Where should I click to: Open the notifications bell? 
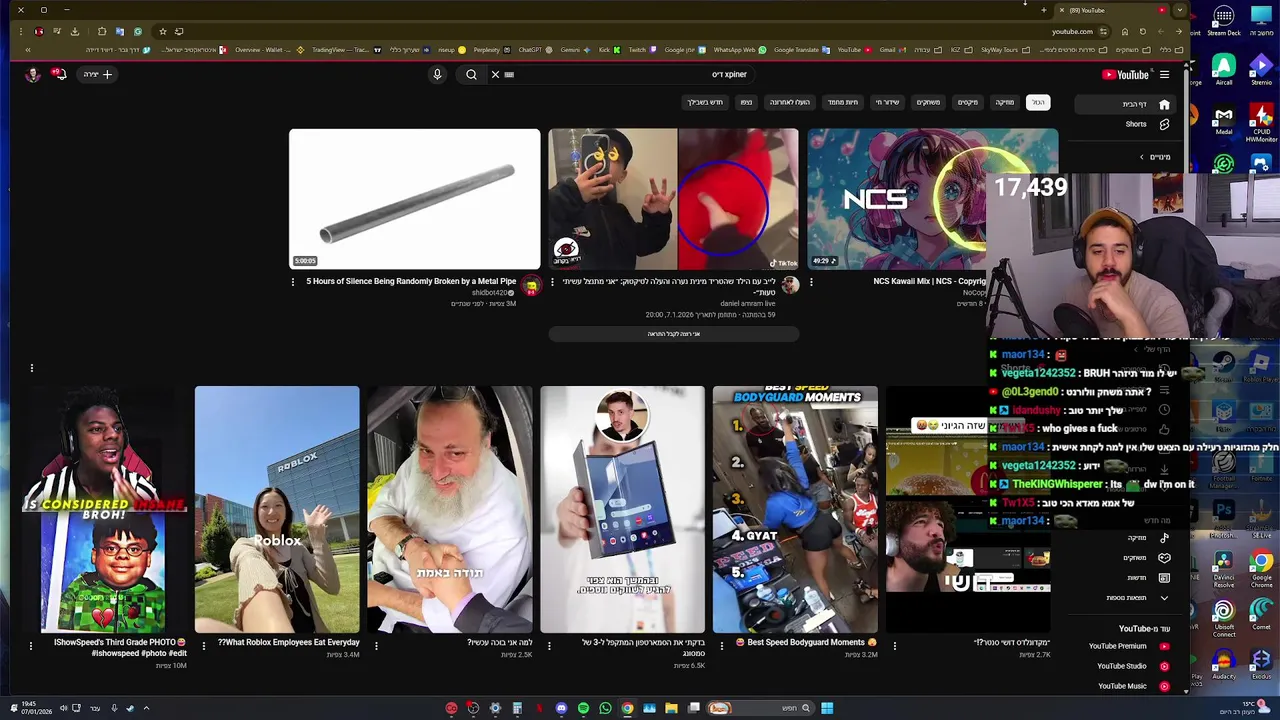[x=60, y=74]
